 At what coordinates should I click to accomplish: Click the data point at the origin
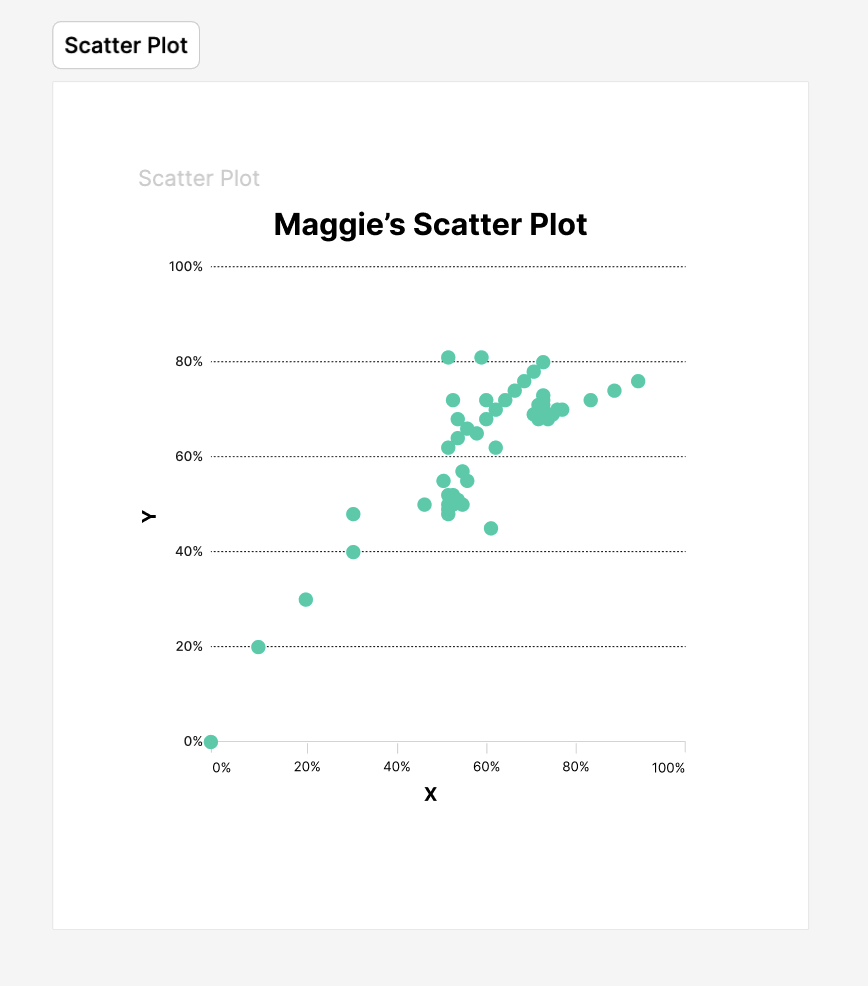(211, 742)
